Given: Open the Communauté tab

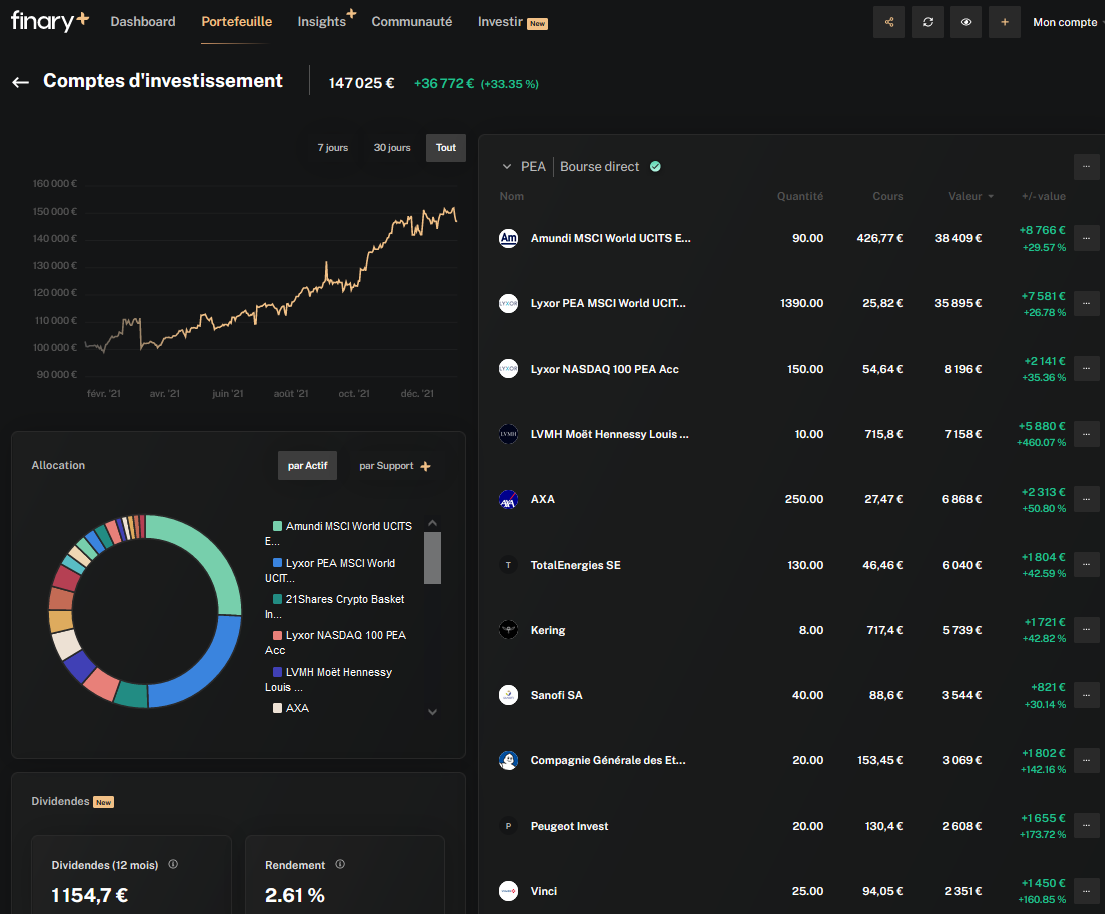Looking at the screenshot, I should click(x=411, y=22).
